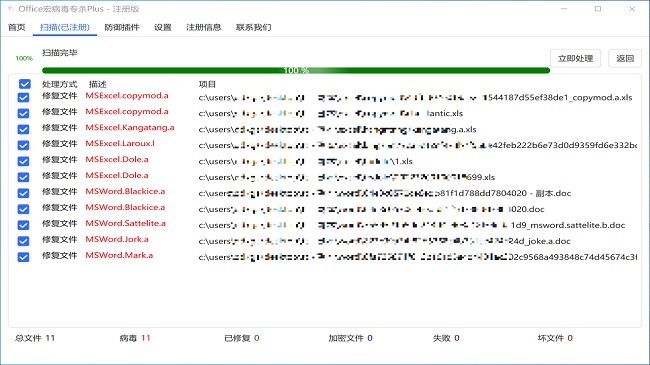
Task: Click the path ending joke.a.doc
Action: click(385, 241)
